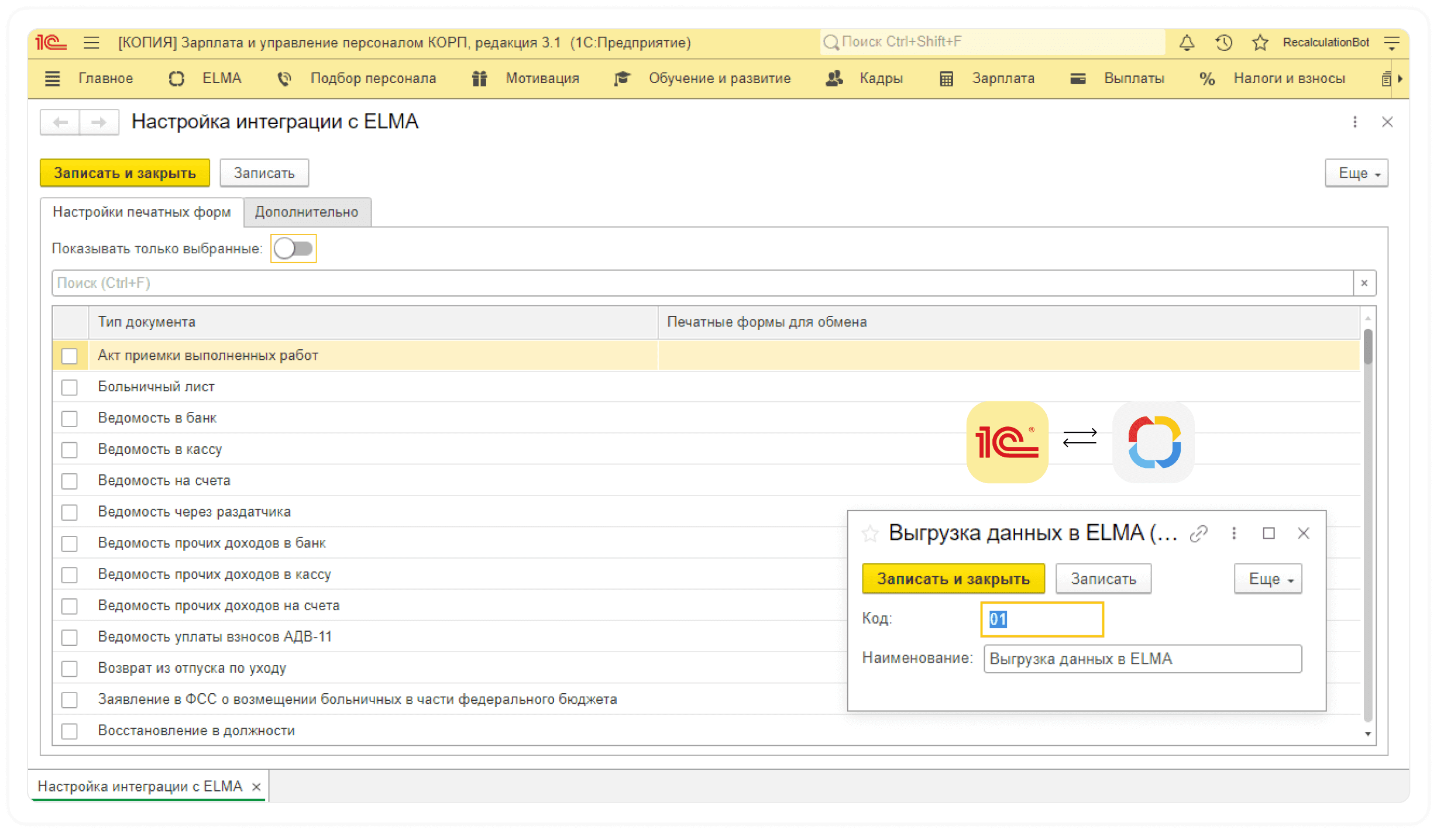This screenshot has width=1437, height=840.
Task: Click the forward navigation arrow
Action: click(99, 122)
